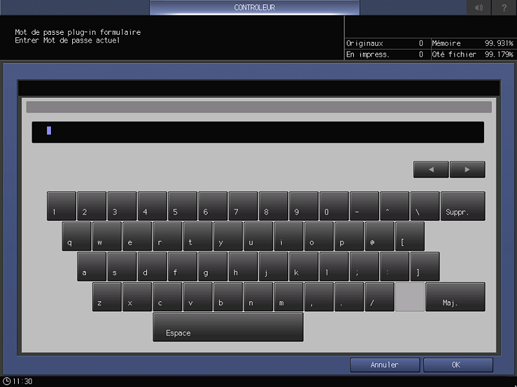Open the help question mark icon
The image size is (517, 387).
[x=504, y=7]
